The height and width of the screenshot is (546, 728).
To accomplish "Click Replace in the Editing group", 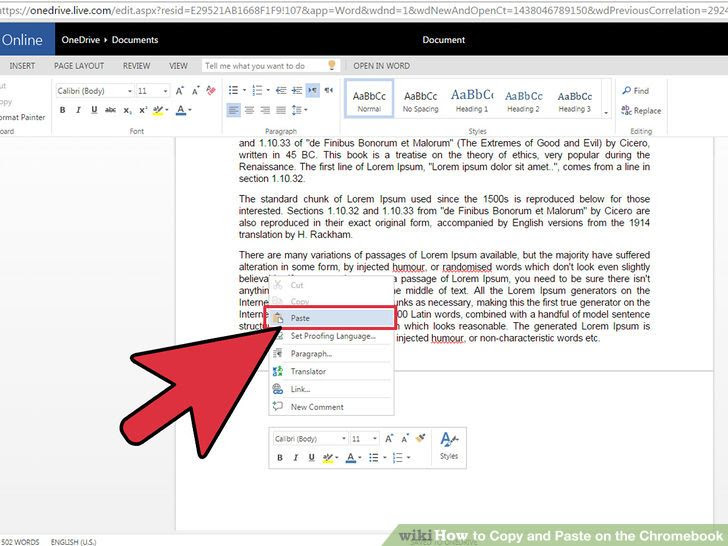I will click(641, 110).
